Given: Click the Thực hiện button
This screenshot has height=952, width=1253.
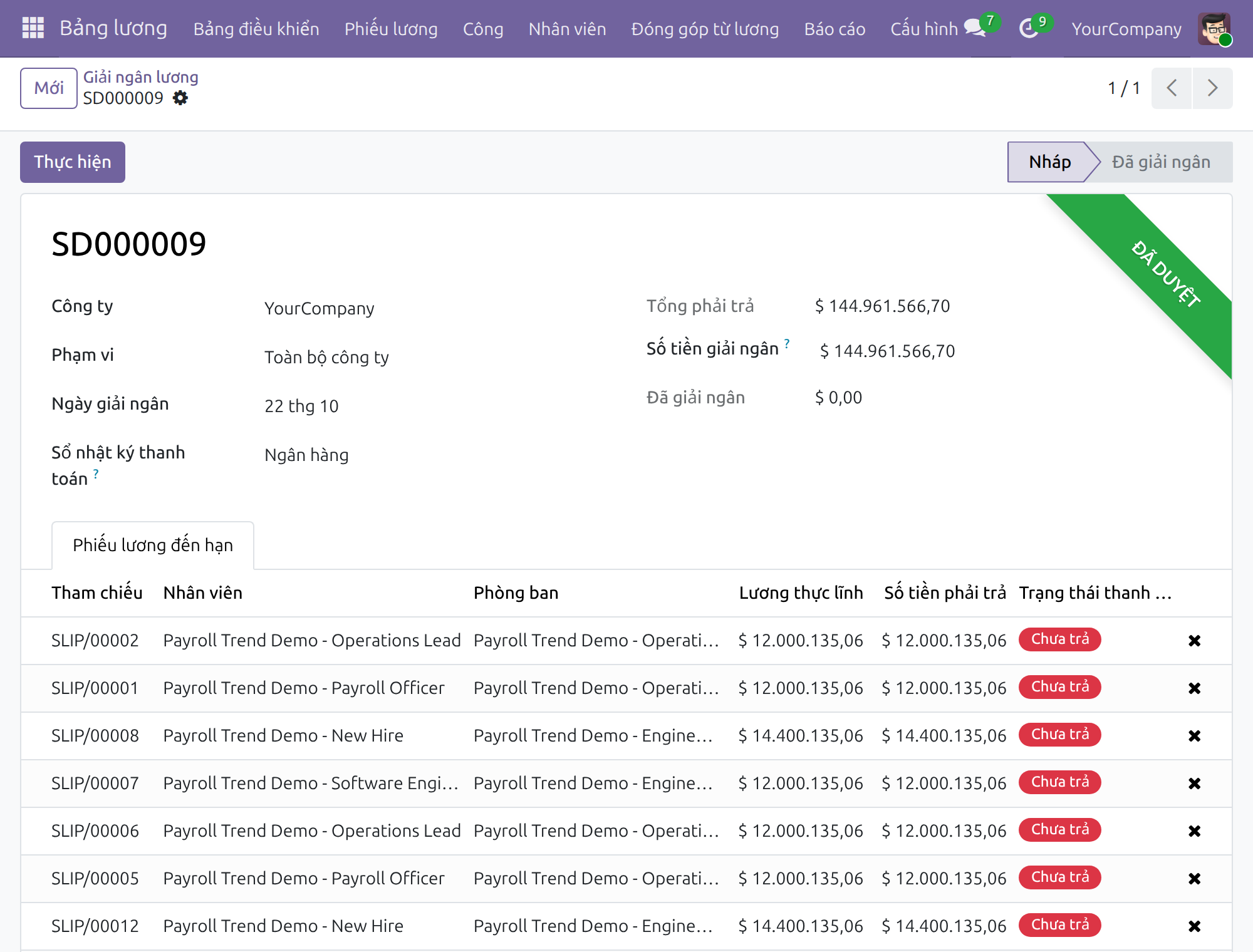Looking at the screenshot, I should click(73, 162).
